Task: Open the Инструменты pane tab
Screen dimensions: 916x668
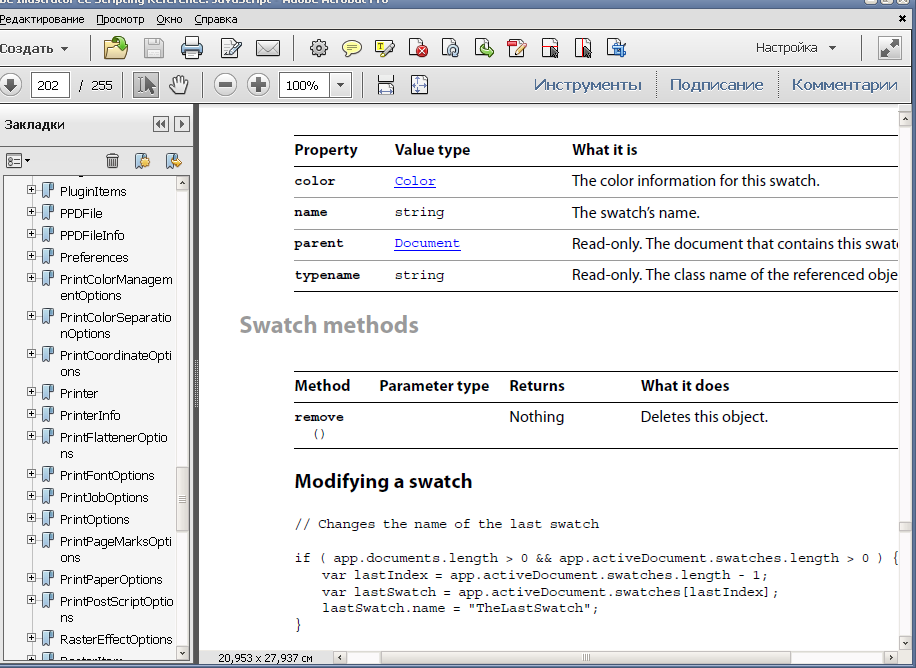Action: click(x=587, y=85)
